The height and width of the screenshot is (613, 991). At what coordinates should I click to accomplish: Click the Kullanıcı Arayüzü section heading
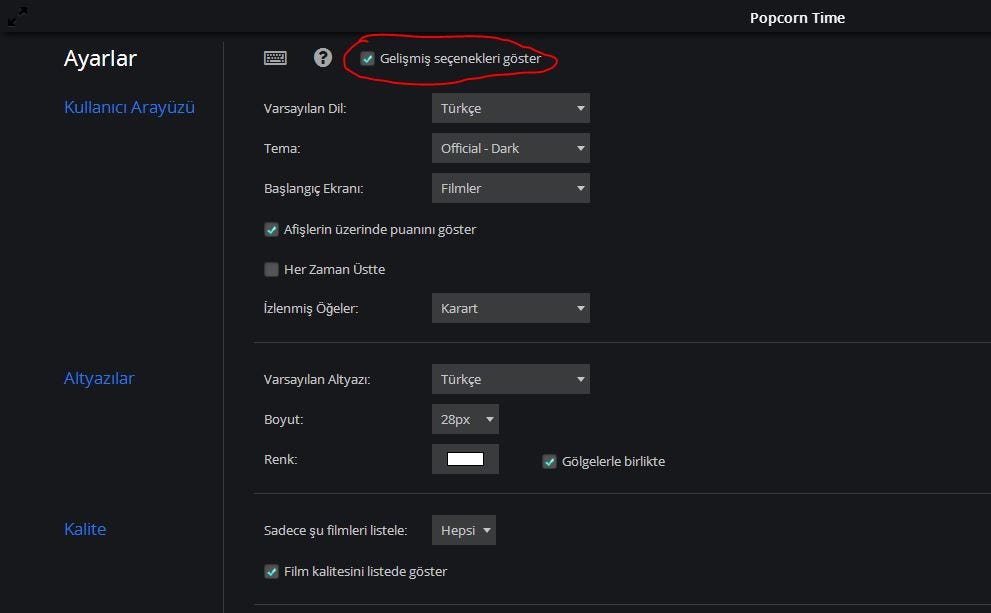[x=130, y=107]
